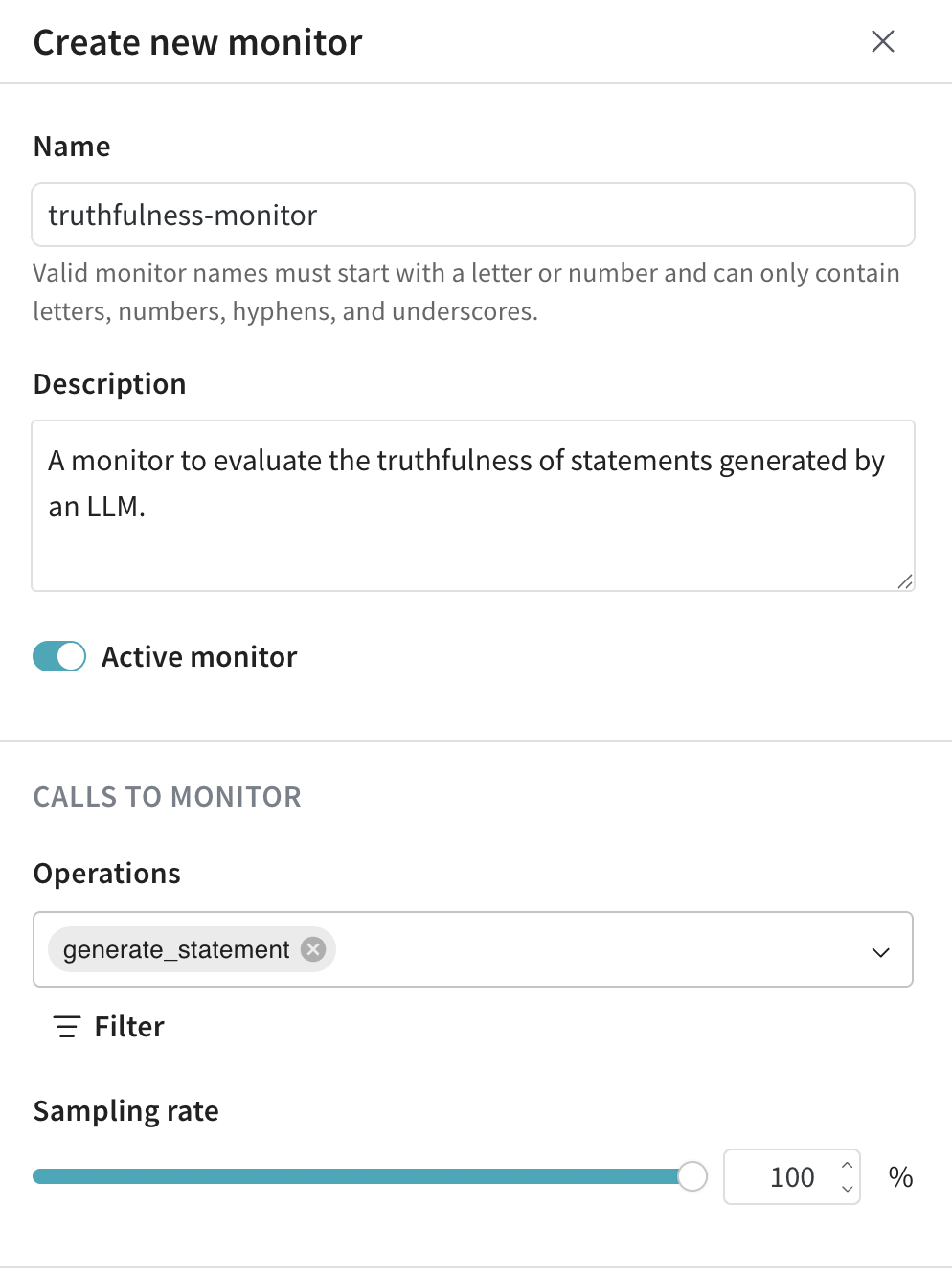Click into the Description text area
The width and height of the screenshot is (952, 1274).
click(473, 506)
